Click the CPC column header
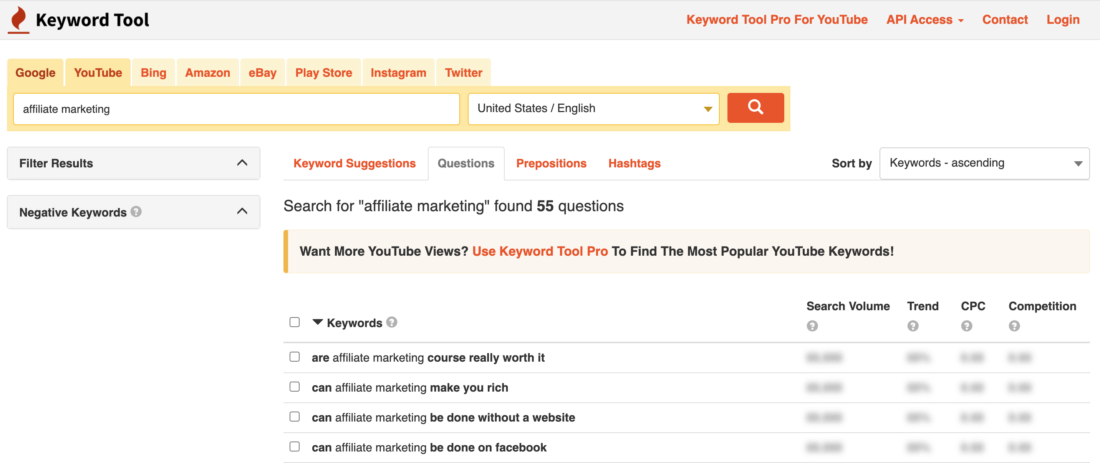Image resolution: width=1100 pixels, height=463 pixels. coord(973,306)
